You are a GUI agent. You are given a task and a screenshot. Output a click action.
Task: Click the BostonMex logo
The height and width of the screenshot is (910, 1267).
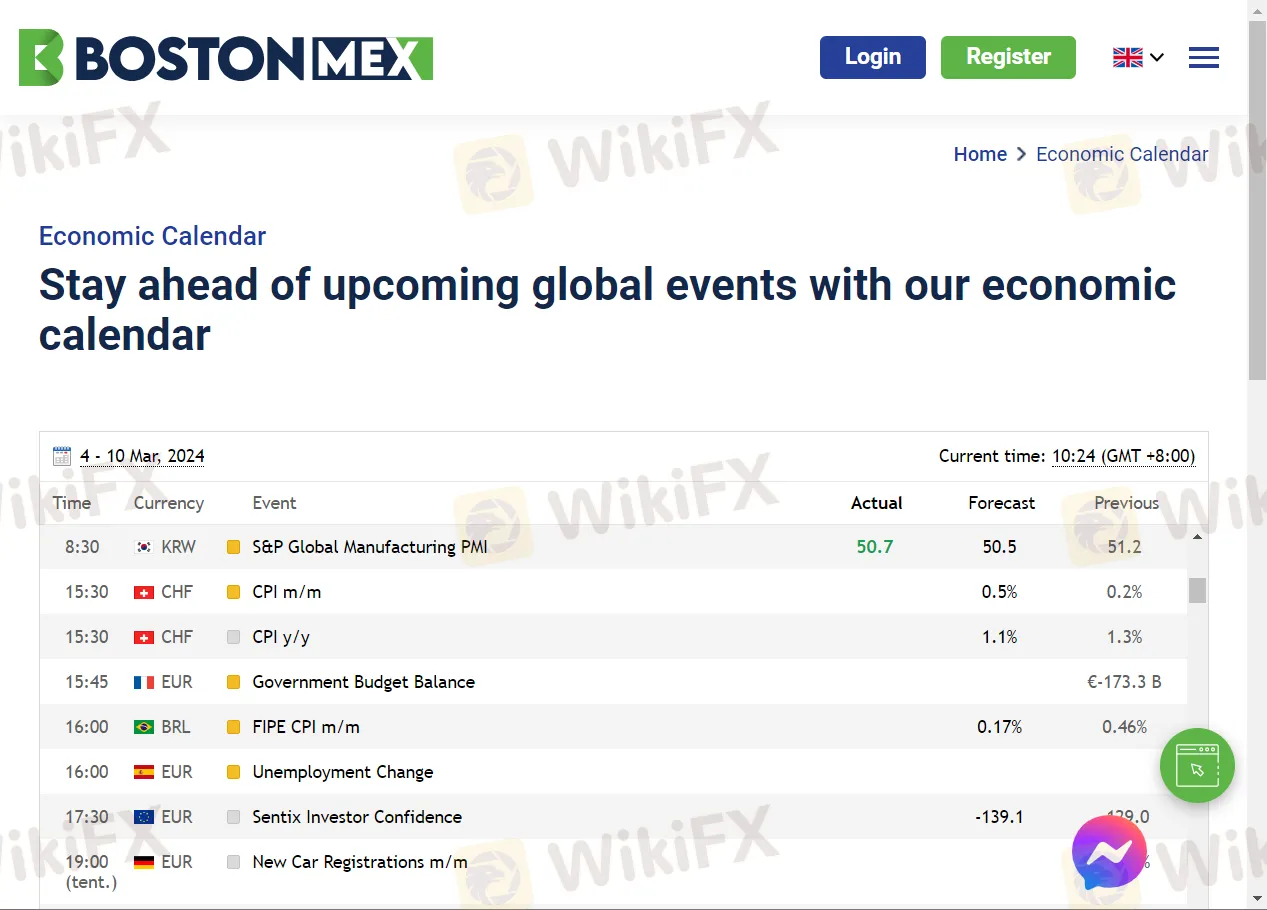click(225, 57)
